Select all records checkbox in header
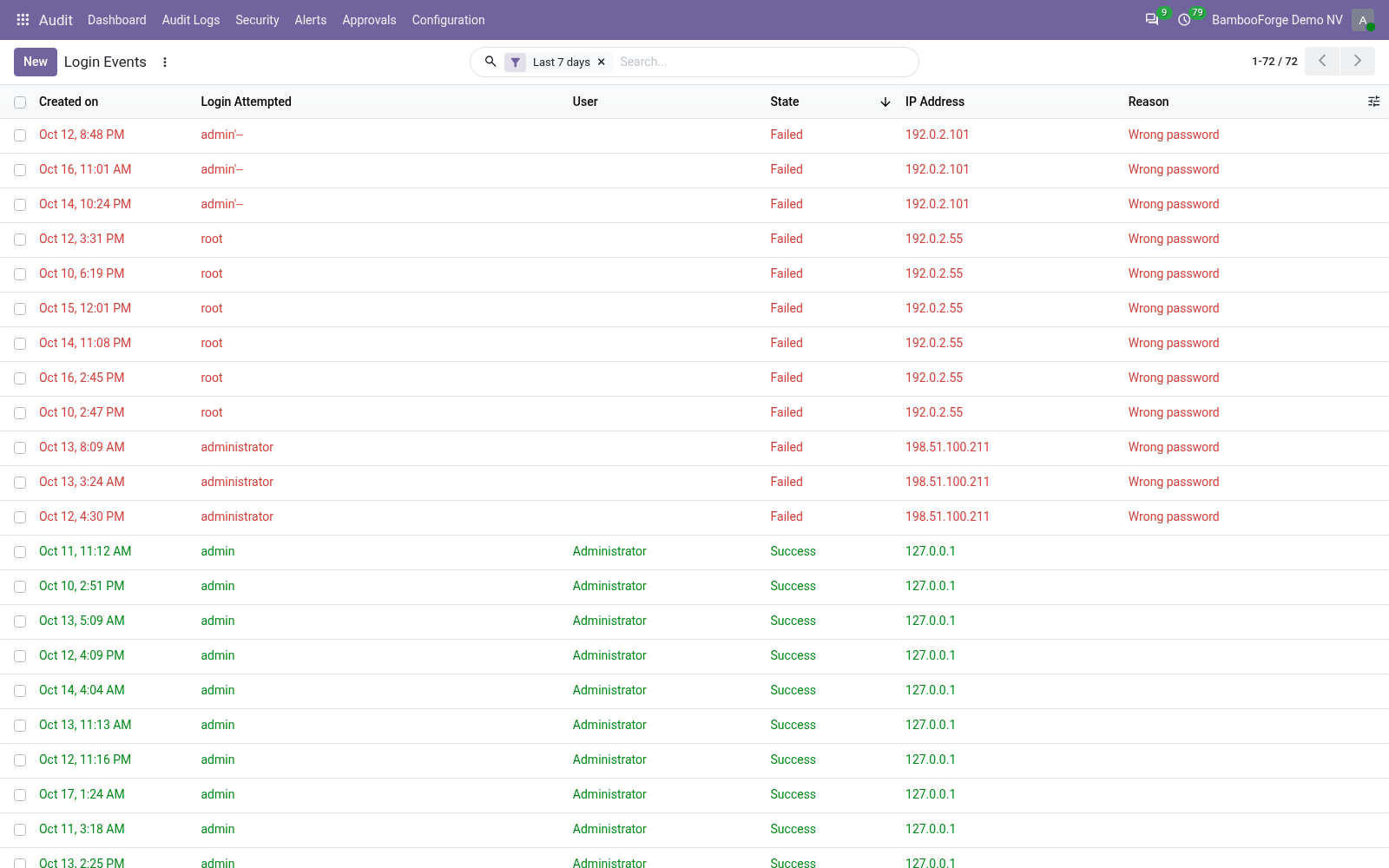The height and width of the screenshot is (868, 1389). coord(20,102)
